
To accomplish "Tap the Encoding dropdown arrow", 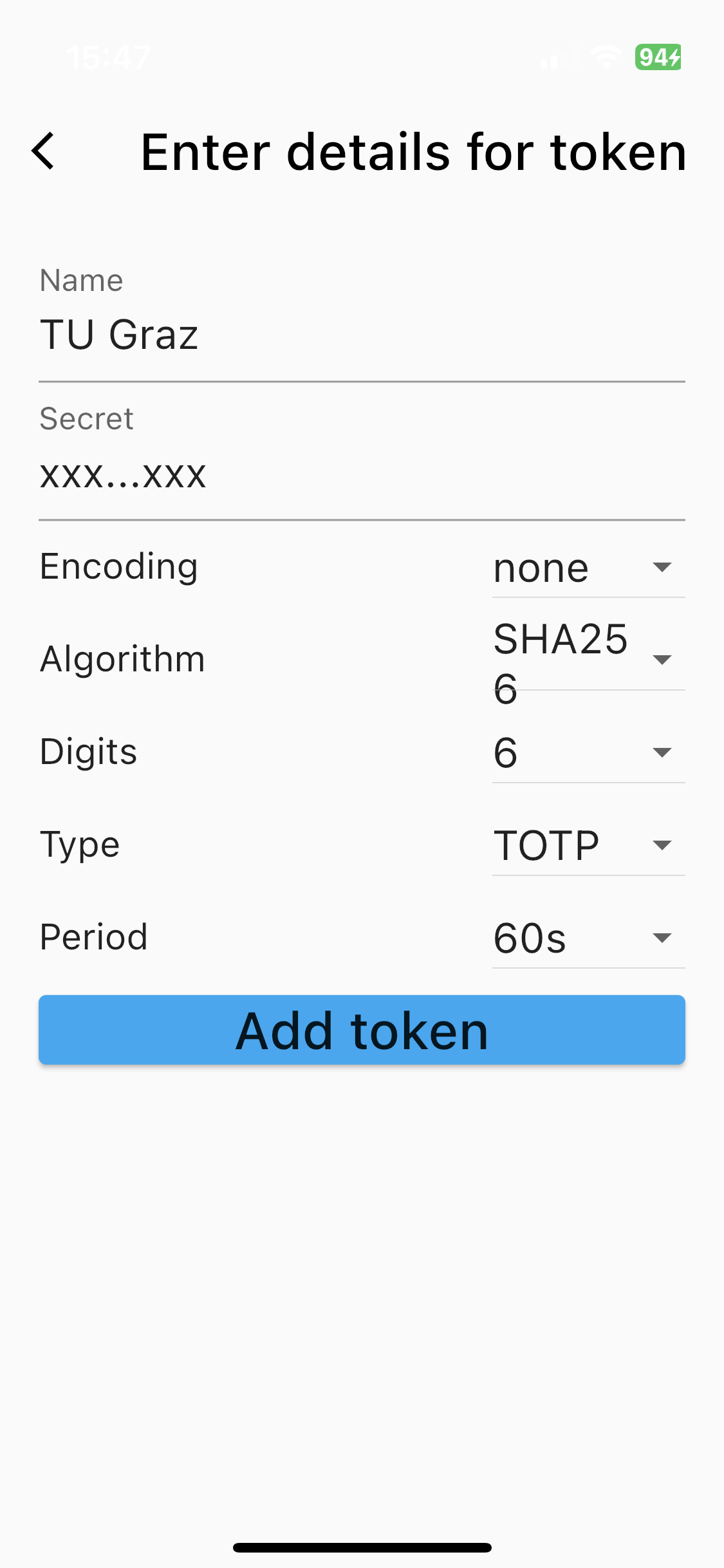I will pos(662,567).
